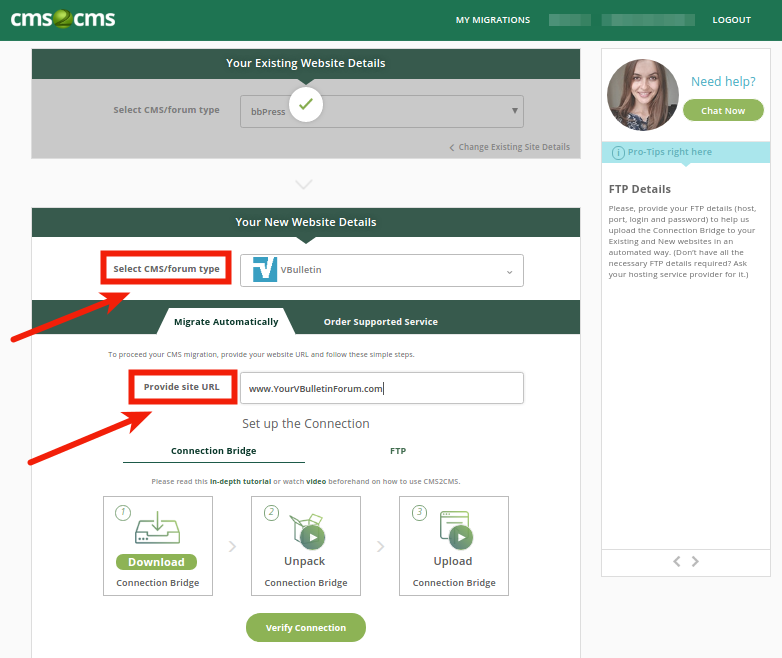Image resolution: width=782 pixels, height=658 pixels.
Task: Open the video link
Action: pos(316,481)
